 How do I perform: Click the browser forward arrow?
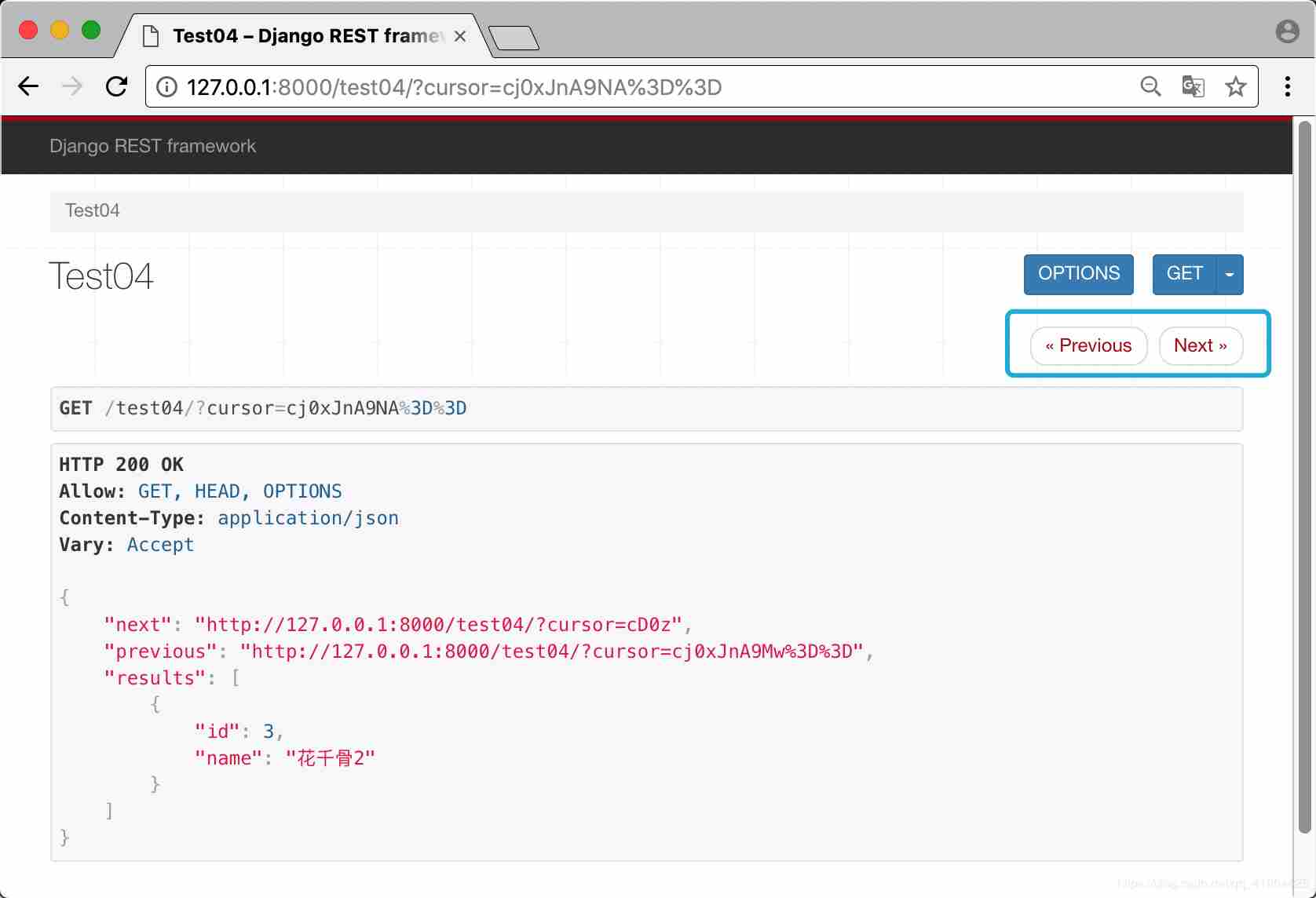coord(72,86)
